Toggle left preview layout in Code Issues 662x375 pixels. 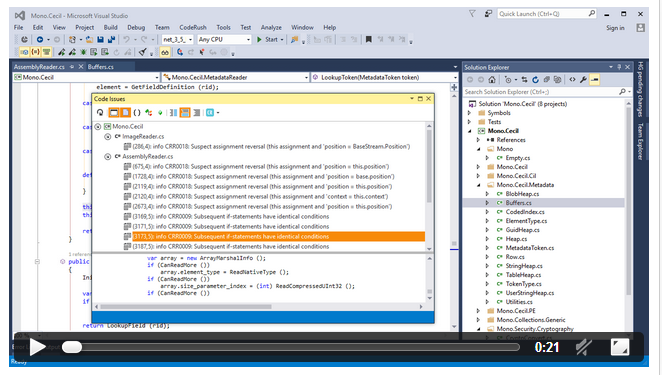pyautogui.click(x=173, y=112)
